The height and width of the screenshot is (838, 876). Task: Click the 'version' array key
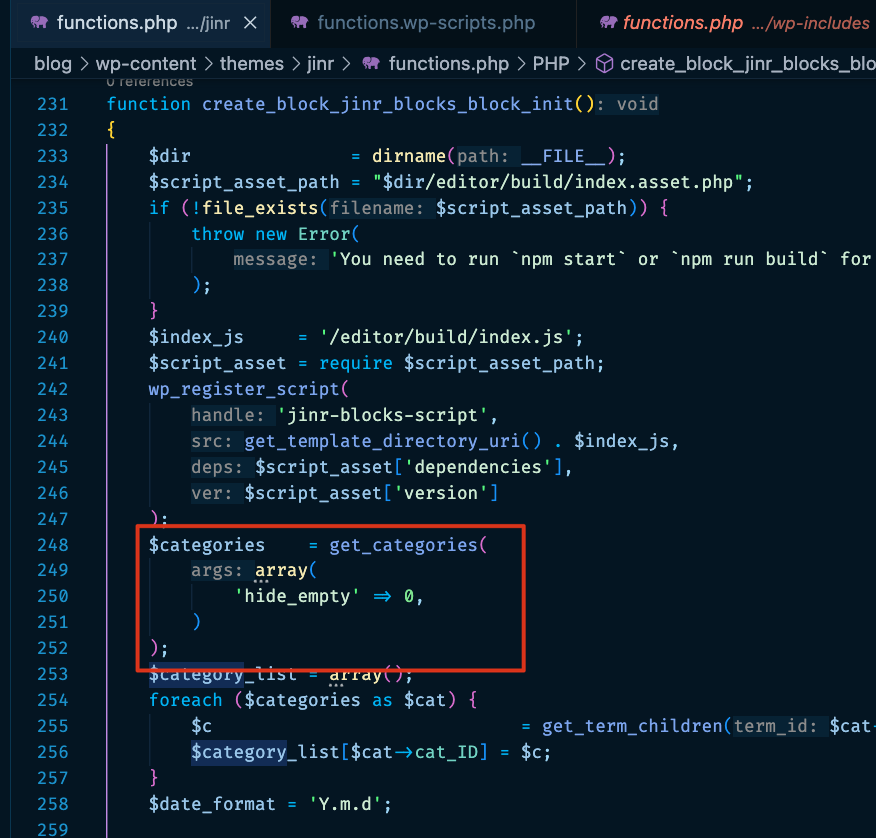click(x=440, y=493)
